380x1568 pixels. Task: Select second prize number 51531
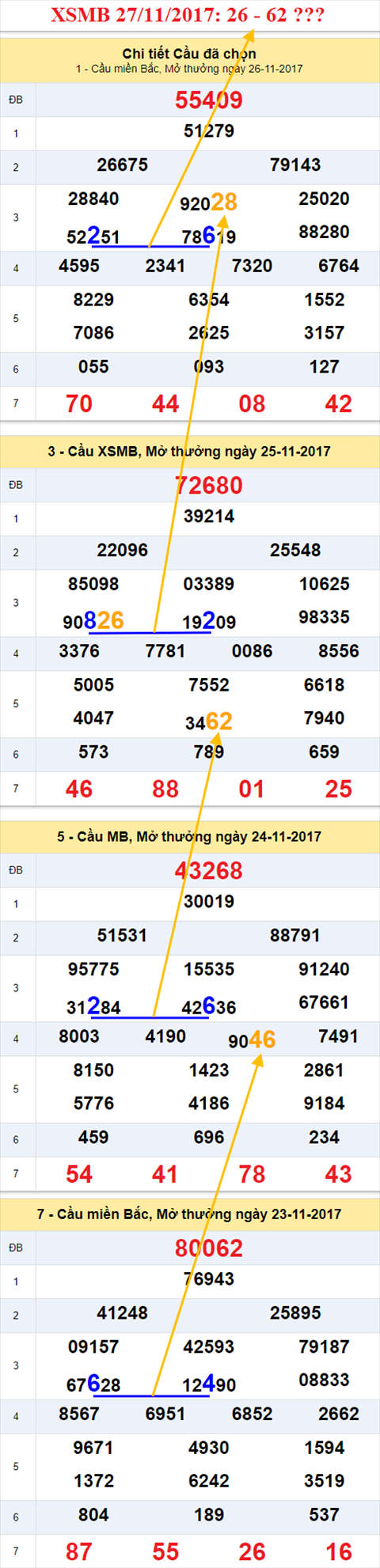123,936
